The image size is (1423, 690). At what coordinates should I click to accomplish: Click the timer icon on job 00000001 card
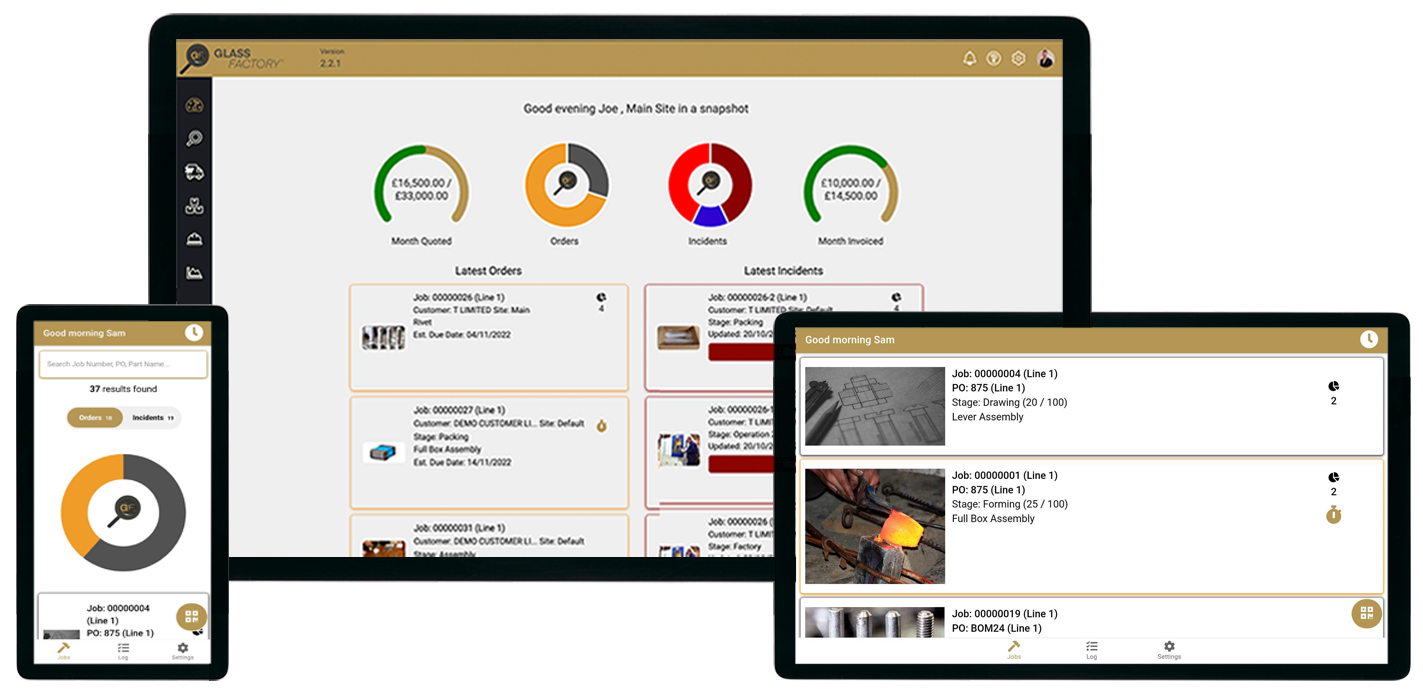point(1334,514)
